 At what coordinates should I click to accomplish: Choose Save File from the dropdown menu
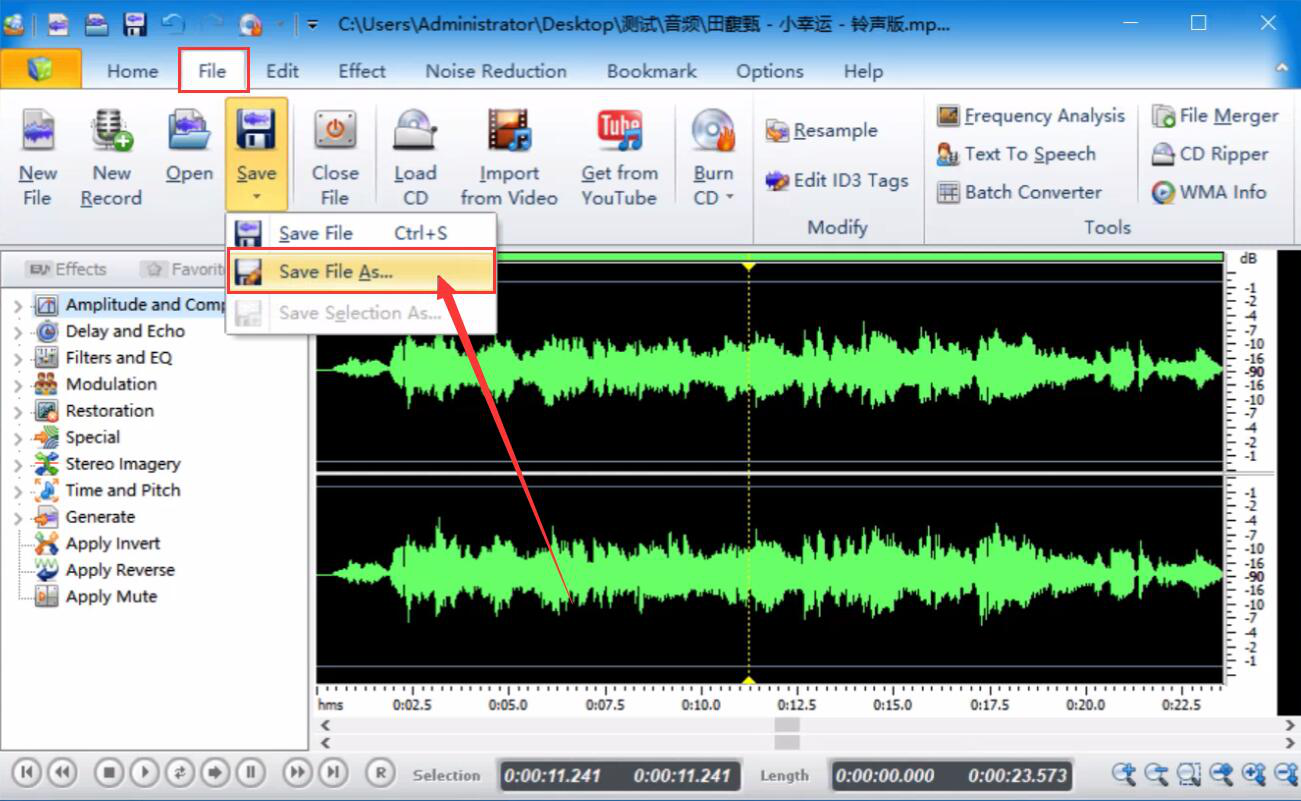coord(361,233)
